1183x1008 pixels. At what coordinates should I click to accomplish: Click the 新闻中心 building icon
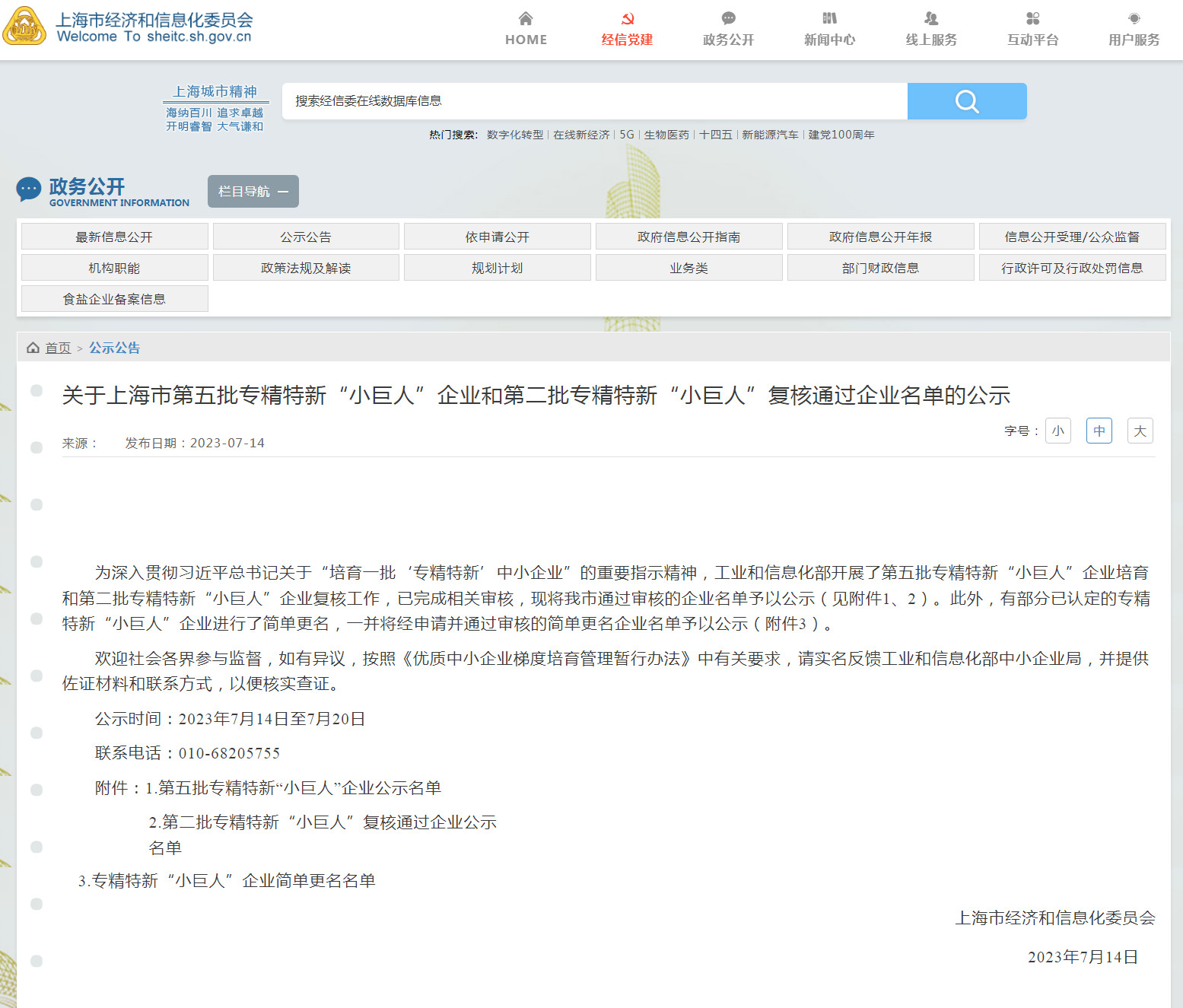829,18
